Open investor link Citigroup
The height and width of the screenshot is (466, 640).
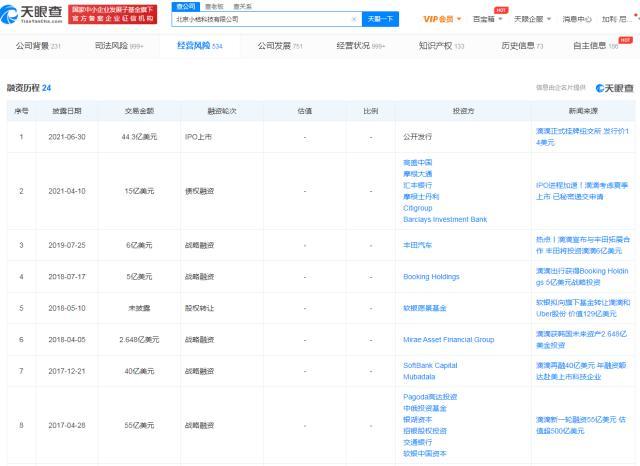pos(418,208)
